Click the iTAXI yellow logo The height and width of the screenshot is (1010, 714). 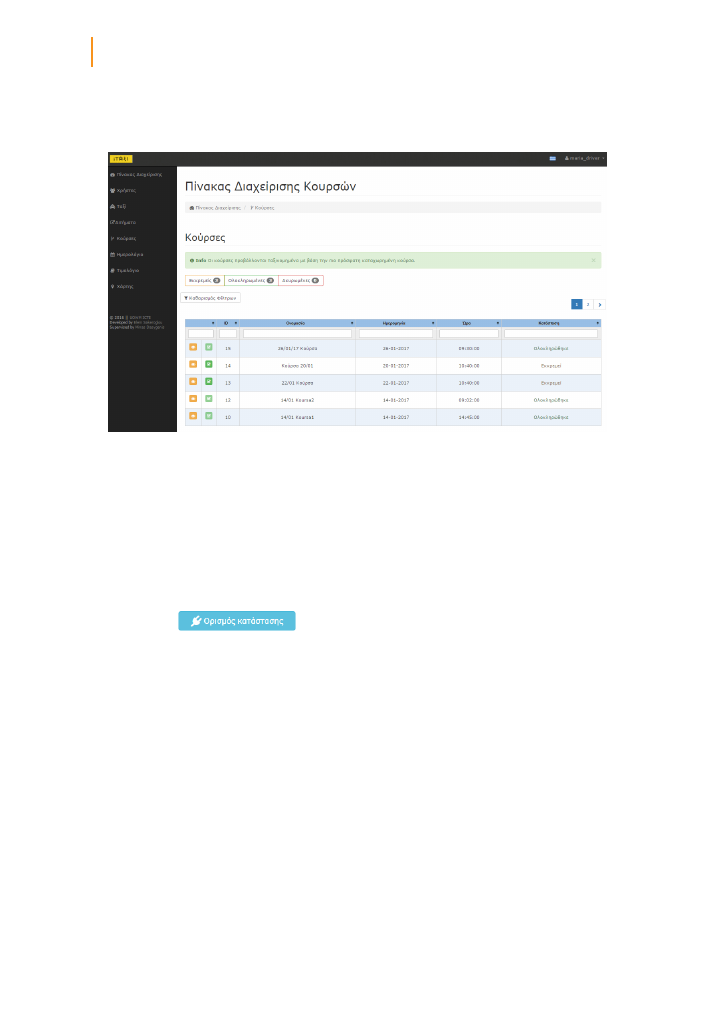pos(121,158)
